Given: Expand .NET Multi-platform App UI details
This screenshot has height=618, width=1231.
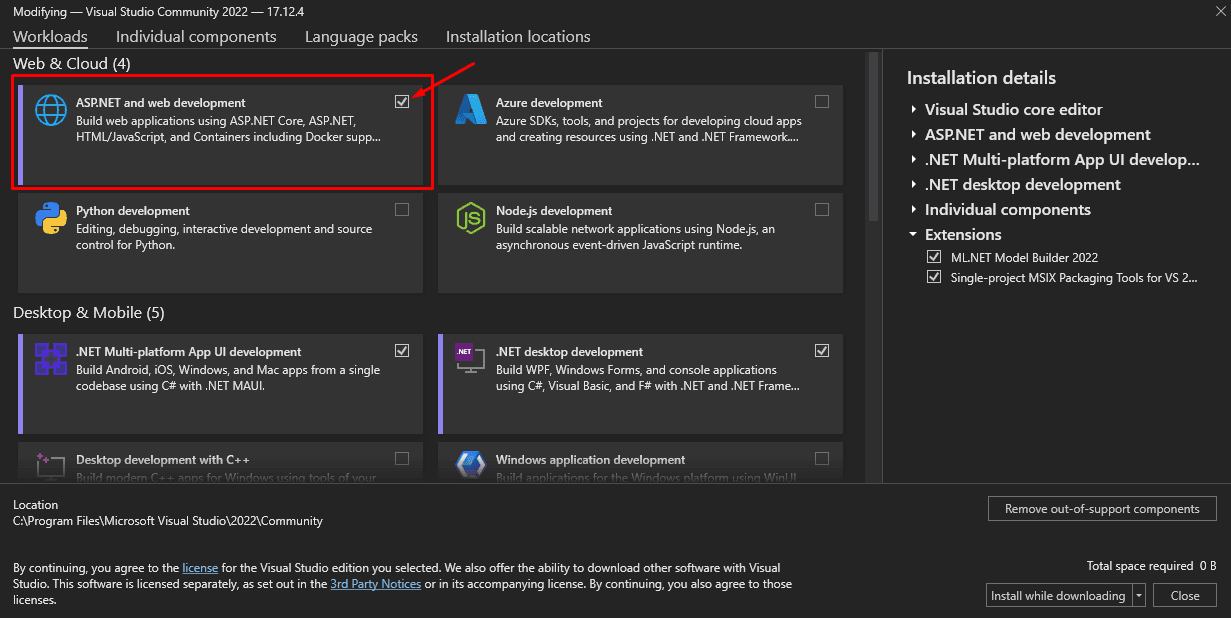Looking at the screenshot, I should [x=913, y=160].
